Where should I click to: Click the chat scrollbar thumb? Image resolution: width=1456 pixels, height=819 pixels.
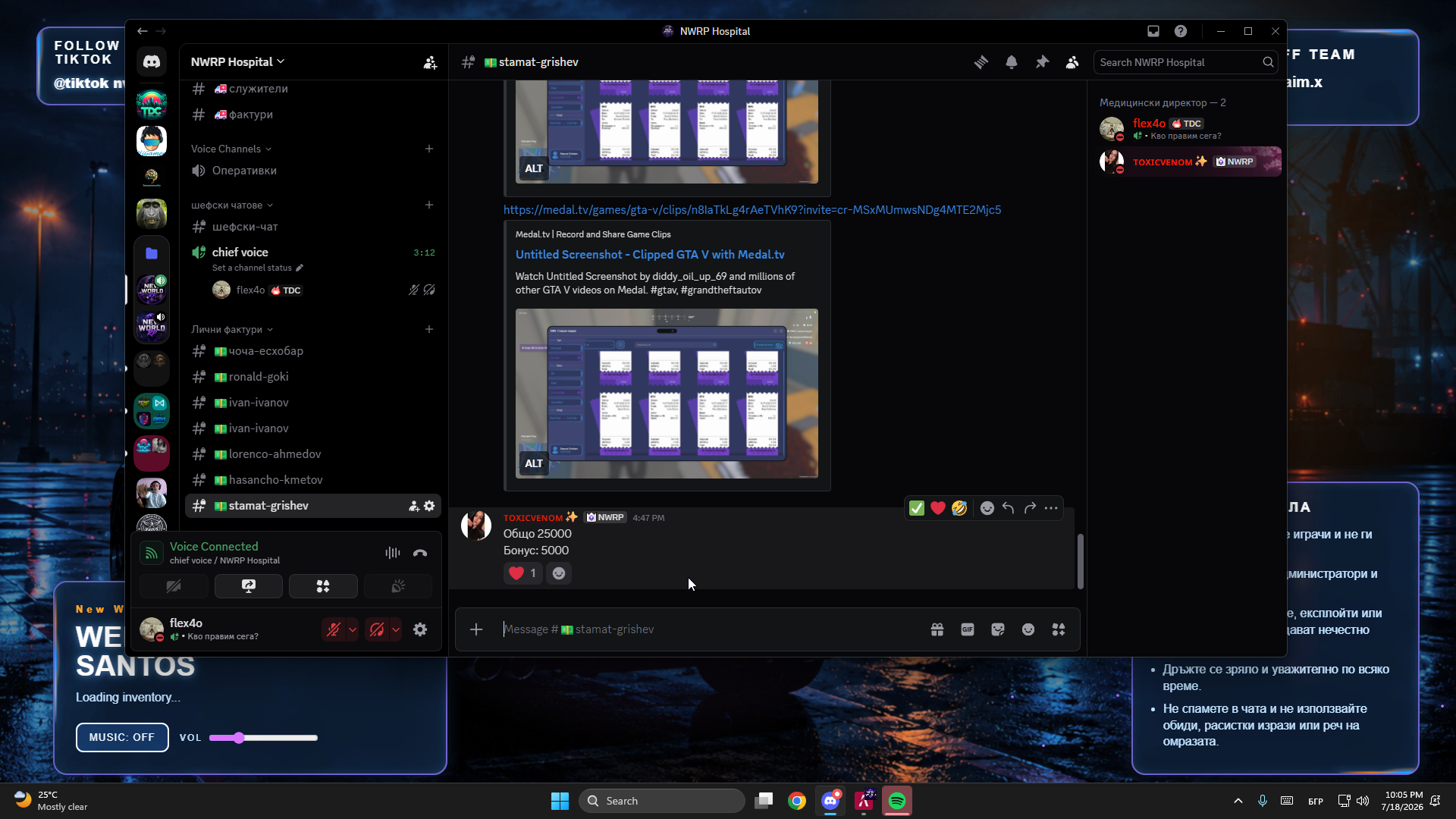pyautogui.click(x=1080, y=561)
